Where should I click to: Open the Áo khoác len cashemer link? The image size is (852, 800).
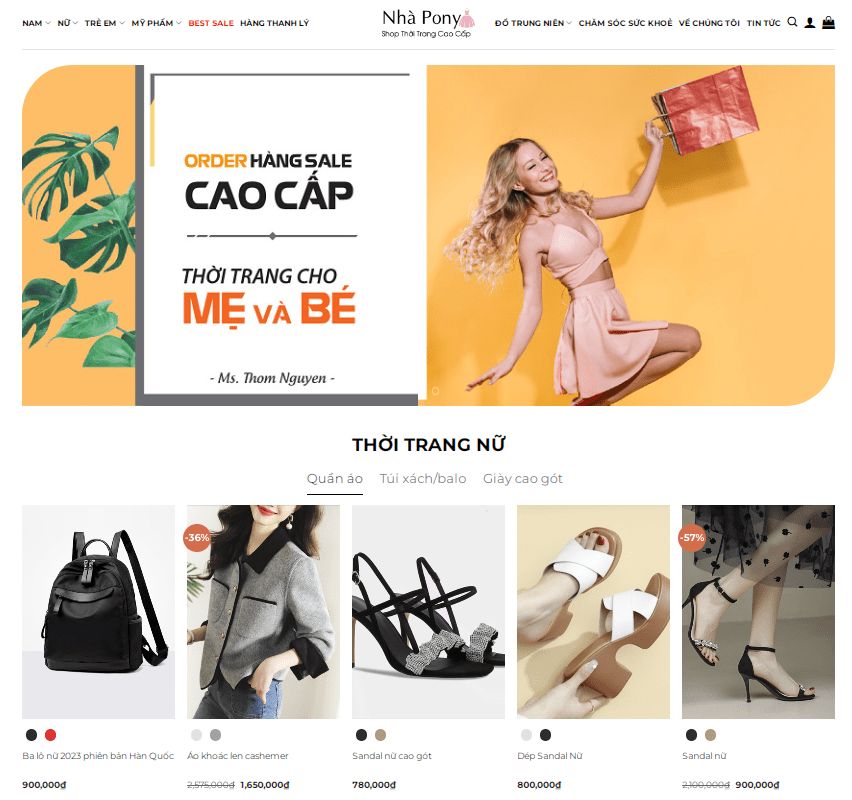(237, 755)
